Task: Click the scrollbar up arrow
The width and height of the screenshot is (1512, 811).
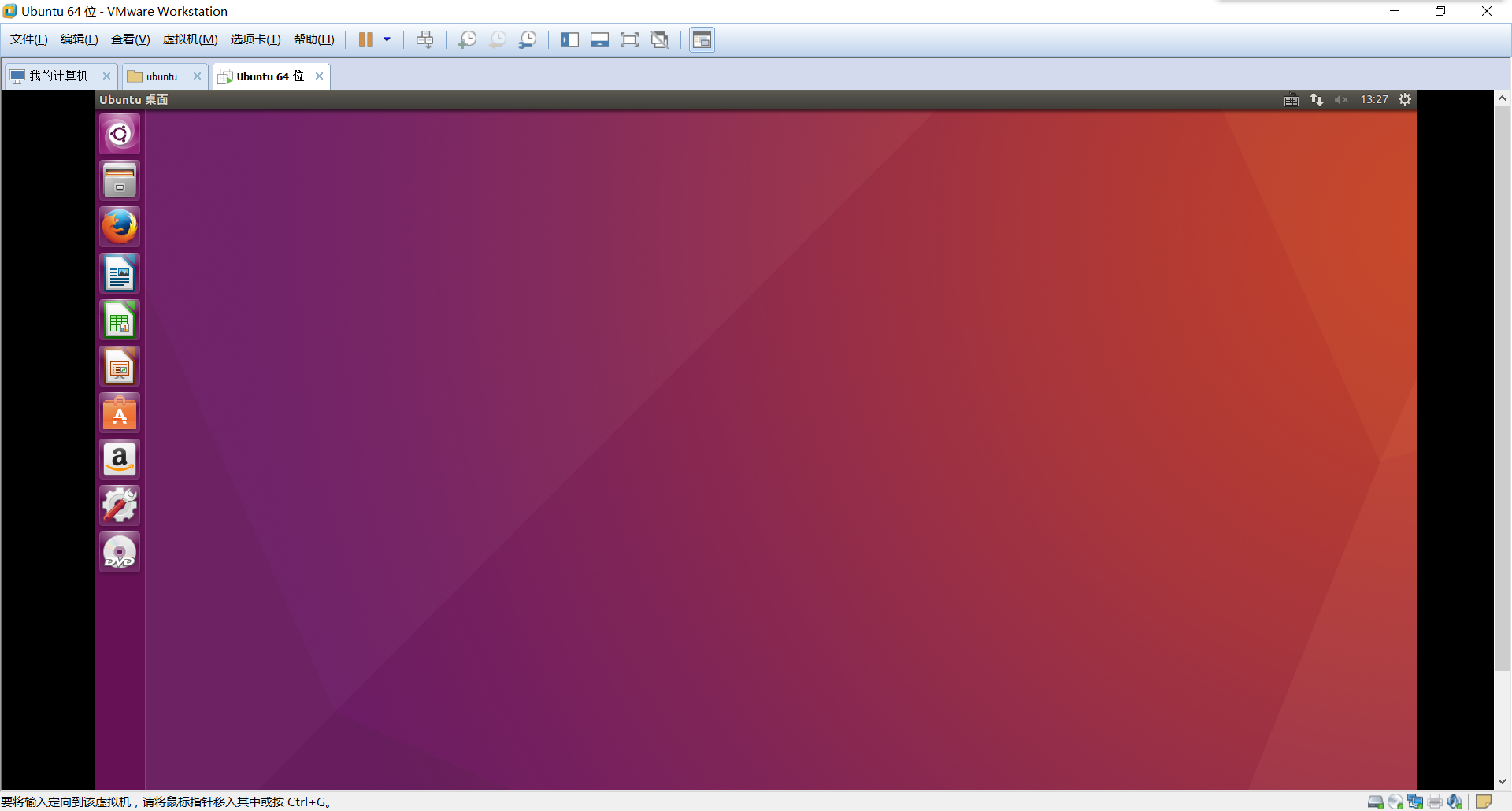Action: [1503, 98]
